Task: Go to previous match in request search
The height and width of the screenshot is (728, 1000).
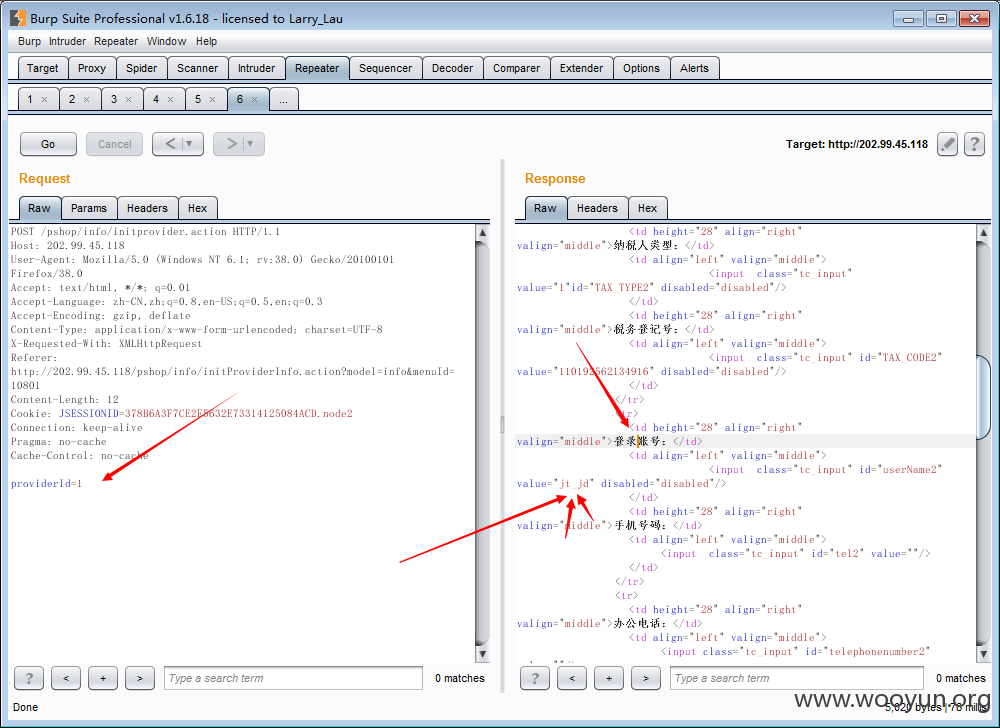Action: 66,678
